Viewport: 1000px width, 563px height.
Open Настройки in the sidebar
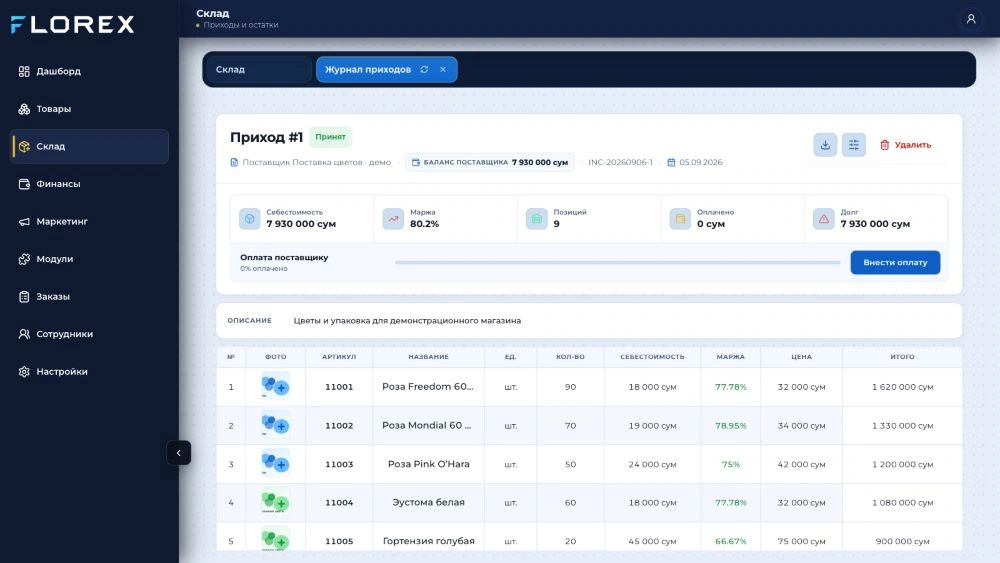coord(89,372)
